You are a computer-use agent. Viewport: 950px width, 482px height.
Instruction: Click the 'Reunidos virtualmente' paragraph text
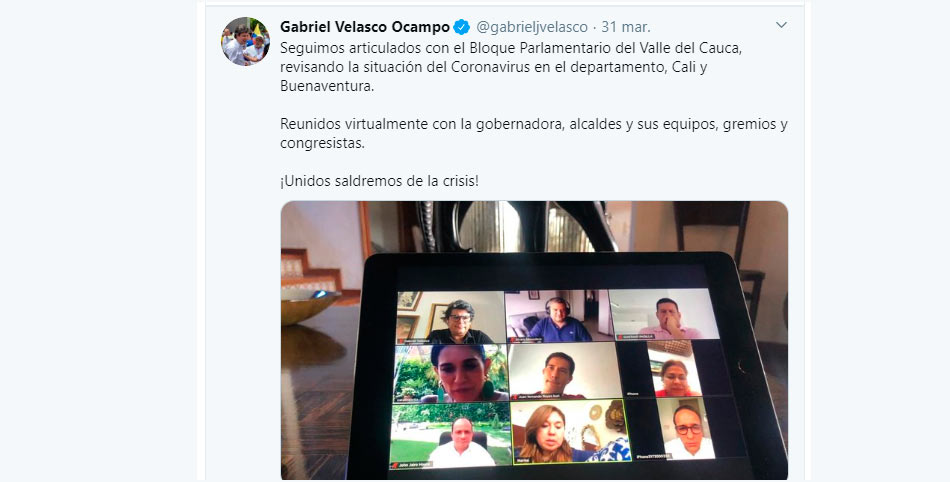coord(534,134)
